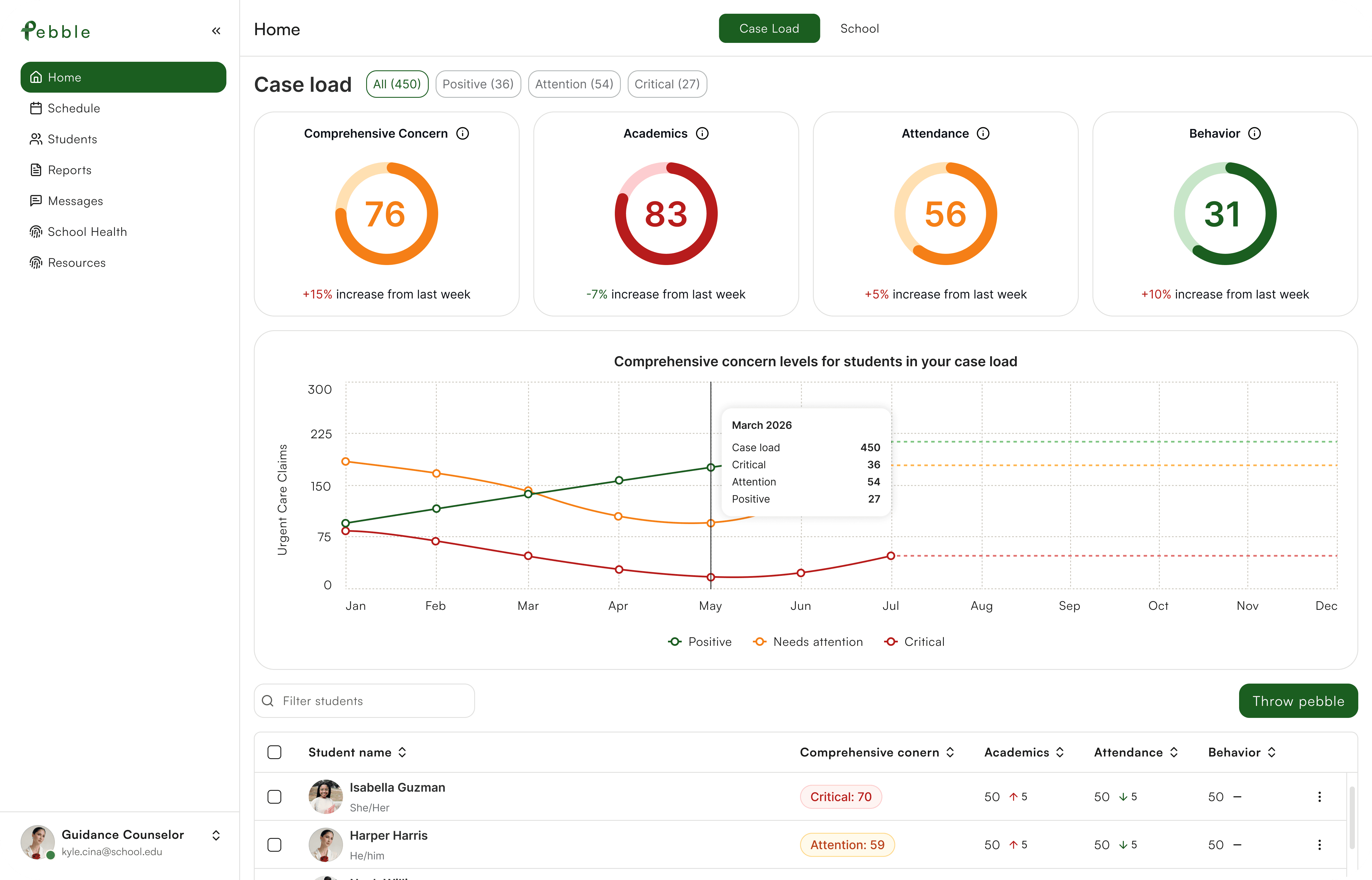1372x880 pixels.
Task: Click into the Filter students field
Action: click(371, 700)
